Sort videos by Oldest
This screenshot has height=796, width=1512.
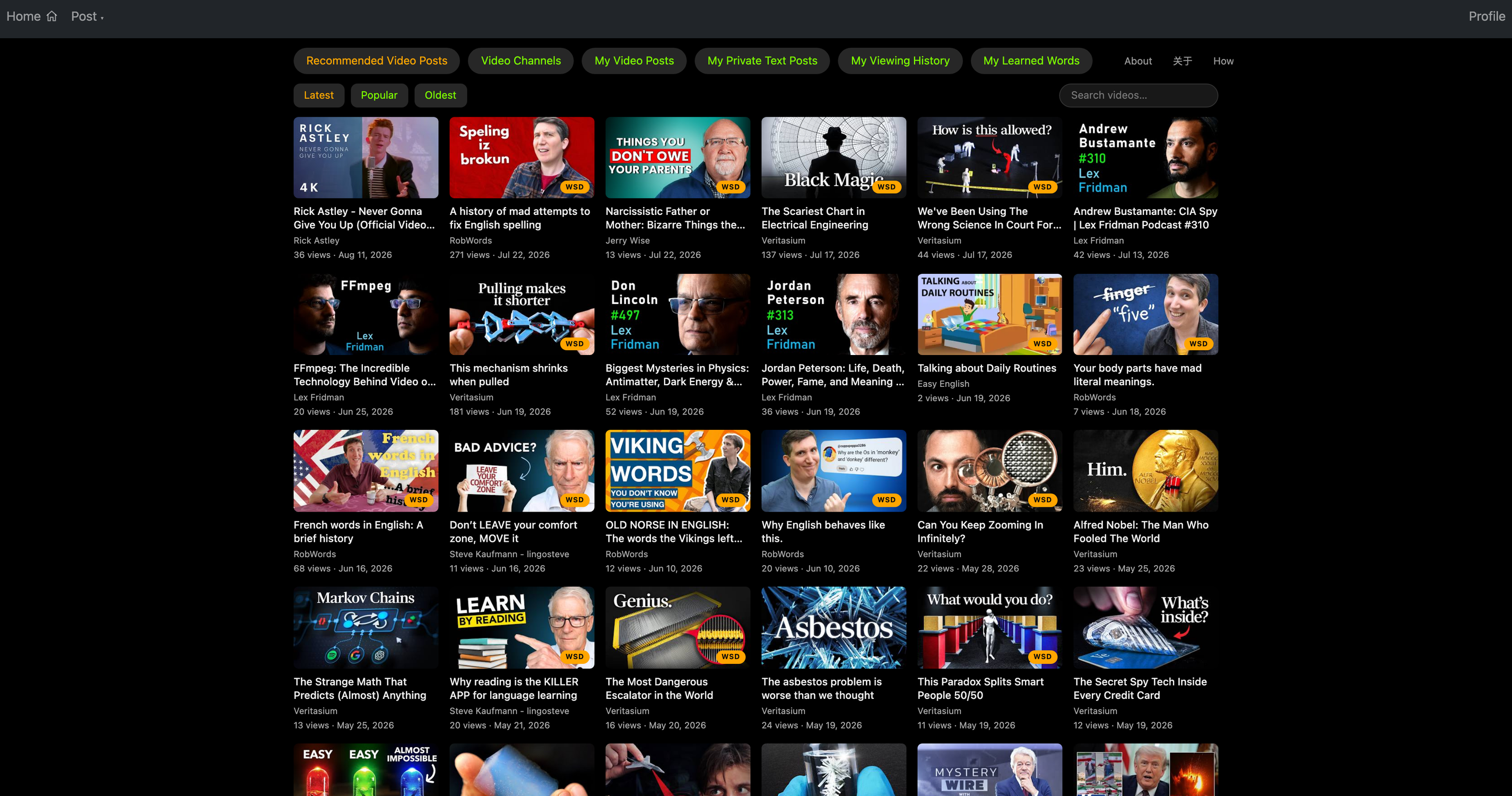pyautogui.click(x=440, y=95)
